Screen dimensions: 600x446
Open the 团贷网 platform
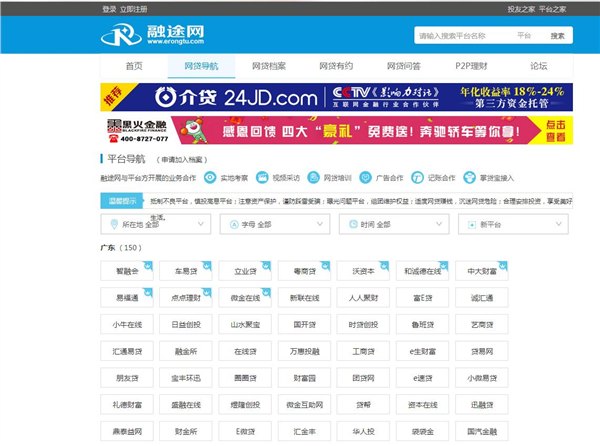(363, 378)
